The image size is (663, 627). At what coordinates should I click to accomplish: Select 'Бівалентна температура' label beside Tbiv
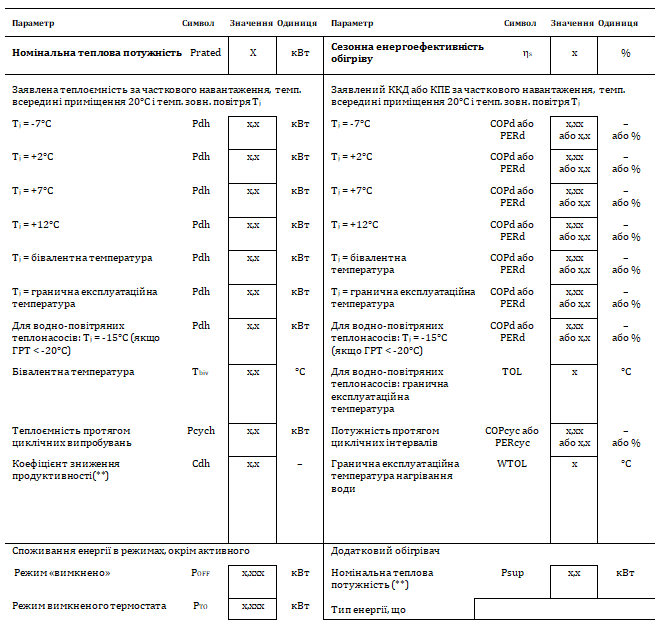[73, 372]
